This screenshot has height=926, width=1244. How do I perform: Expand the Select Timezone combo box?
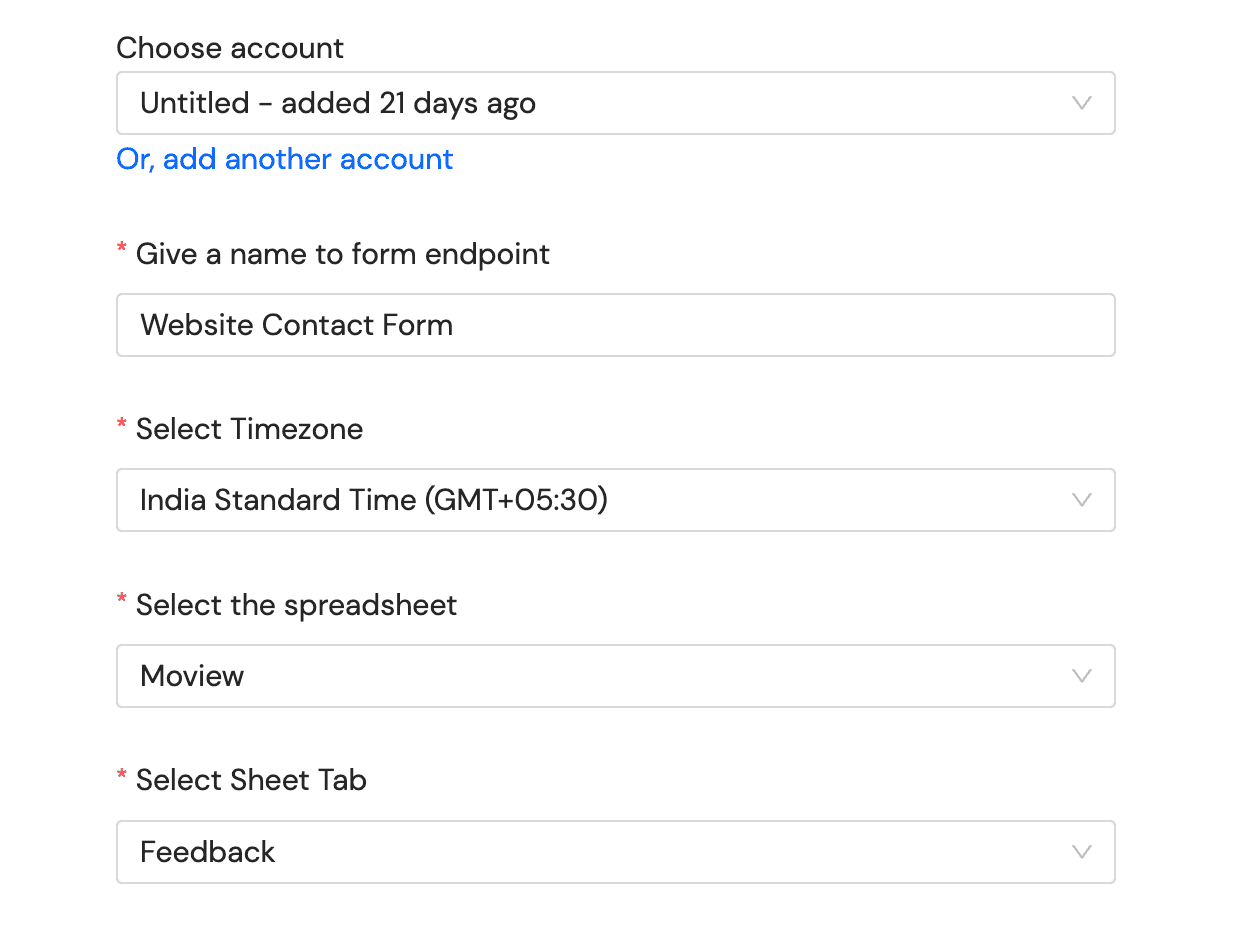point(615,500)
